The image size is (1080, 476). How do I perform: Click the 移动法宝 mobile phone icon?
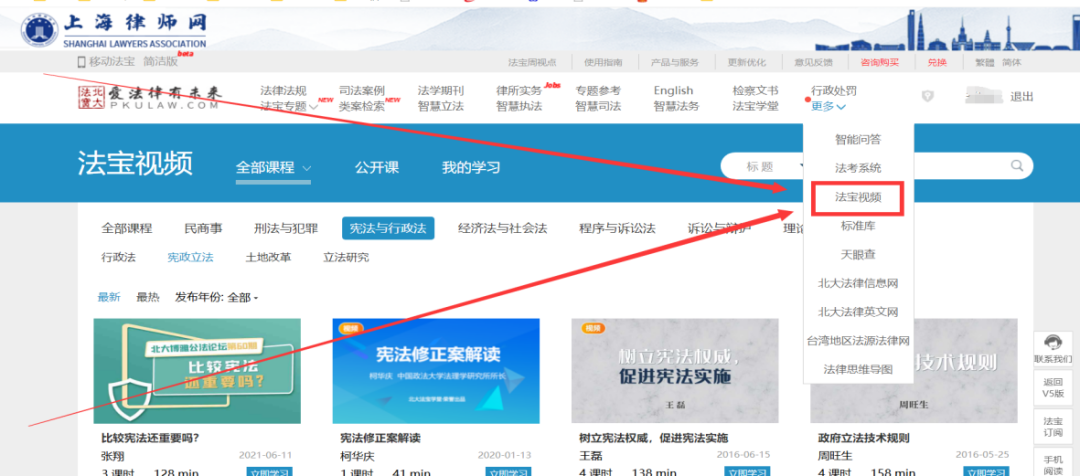[81, 62]
